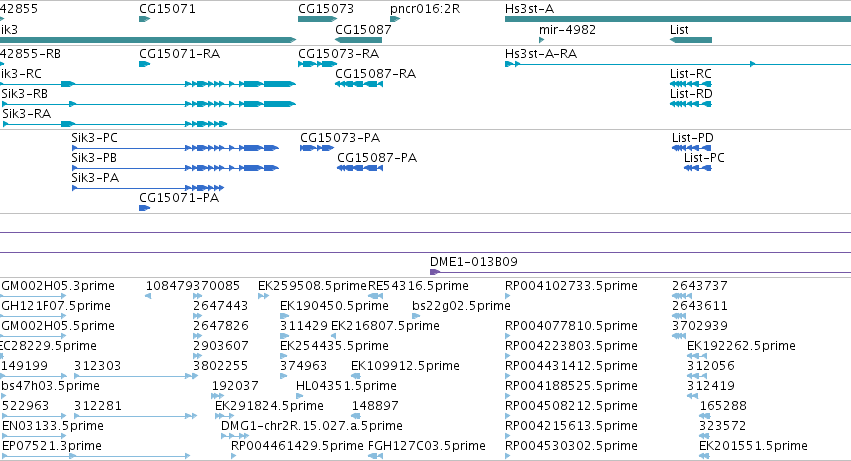Click the mir-4982 gene marker
851x461 pixels.
(541, 40)
